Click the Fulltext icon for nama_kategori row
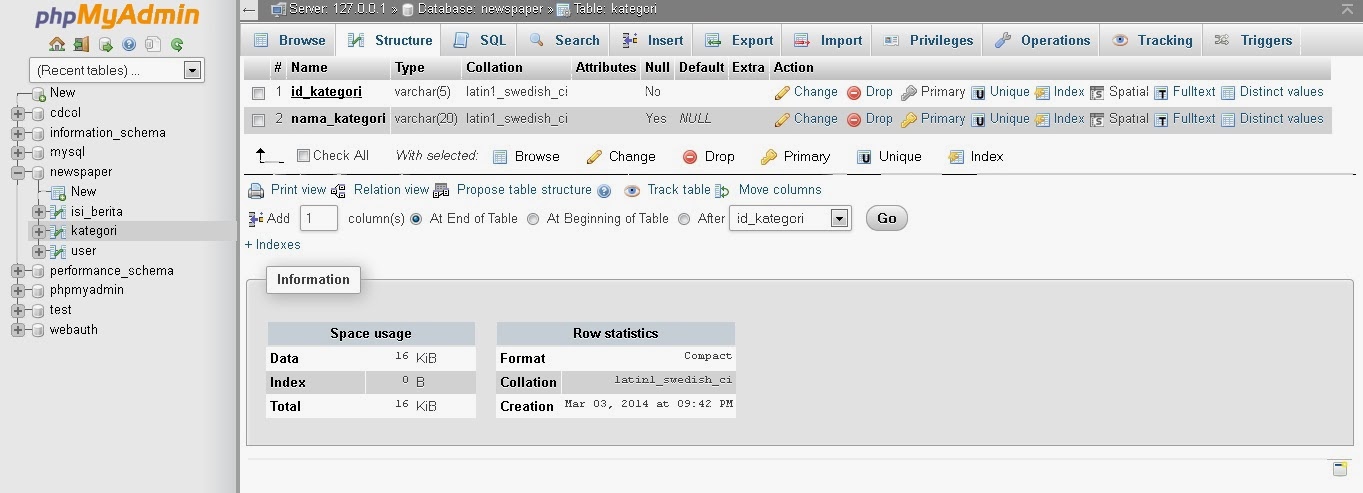The image size is (1363, 493). 1161,119
